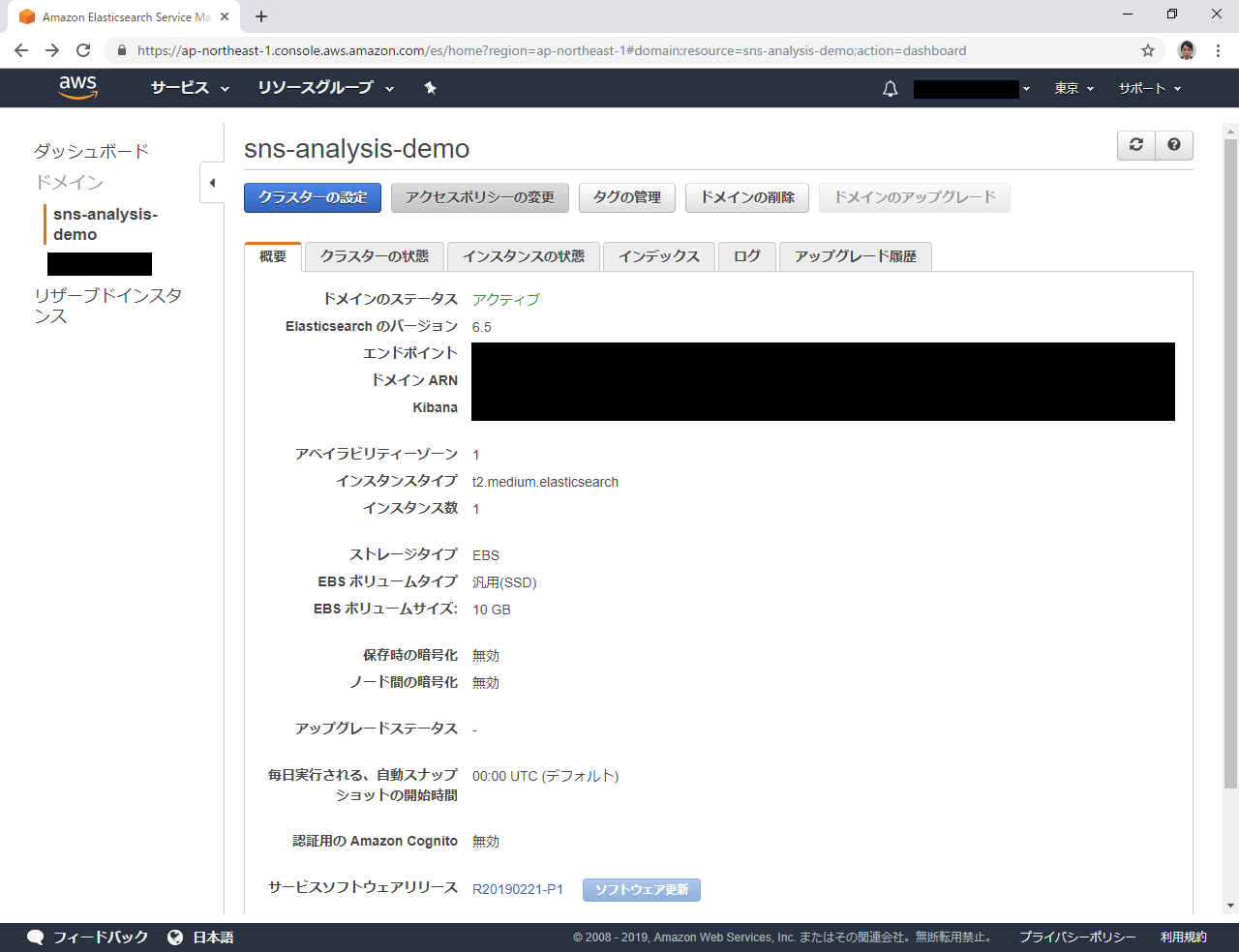Click the クラスターの設定 button
The height and width of the screenshot is (952, 1239).
coord(312,197)
